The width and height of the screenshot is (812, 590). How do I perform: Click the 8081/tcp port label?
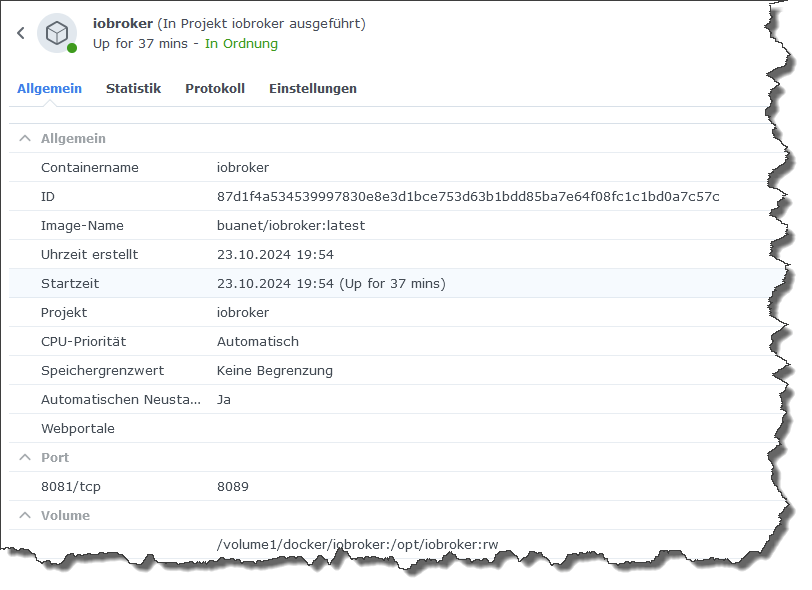71,487
